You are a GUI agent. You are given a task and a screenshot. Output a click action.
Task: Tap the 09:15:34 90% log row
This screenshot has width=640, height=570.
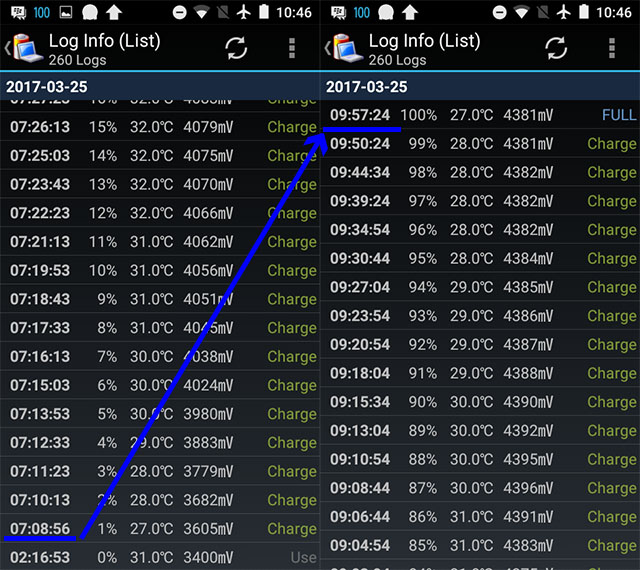[x=480, y=402]
